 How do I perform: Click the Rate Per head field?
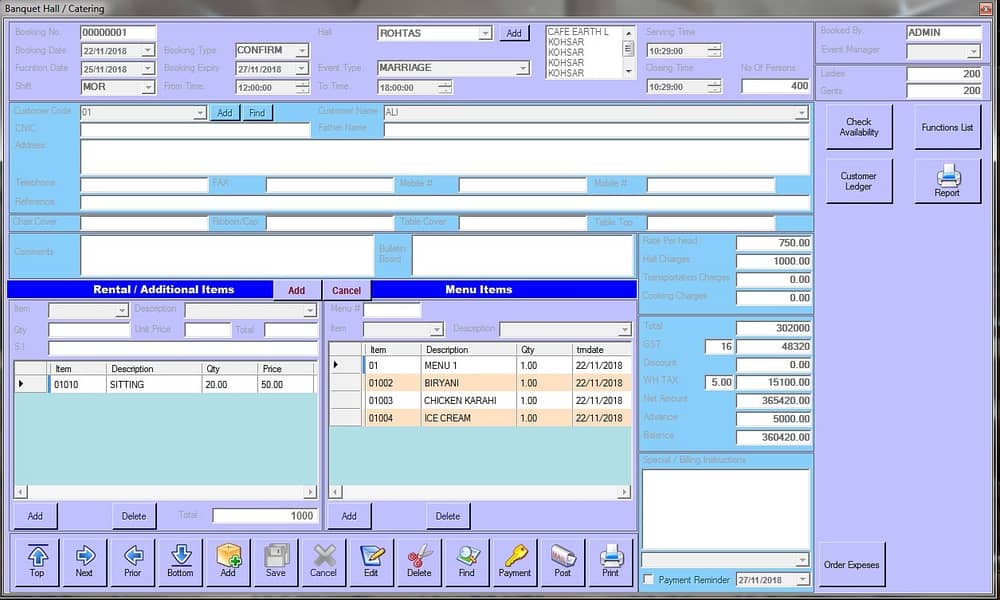coord(774,243)
